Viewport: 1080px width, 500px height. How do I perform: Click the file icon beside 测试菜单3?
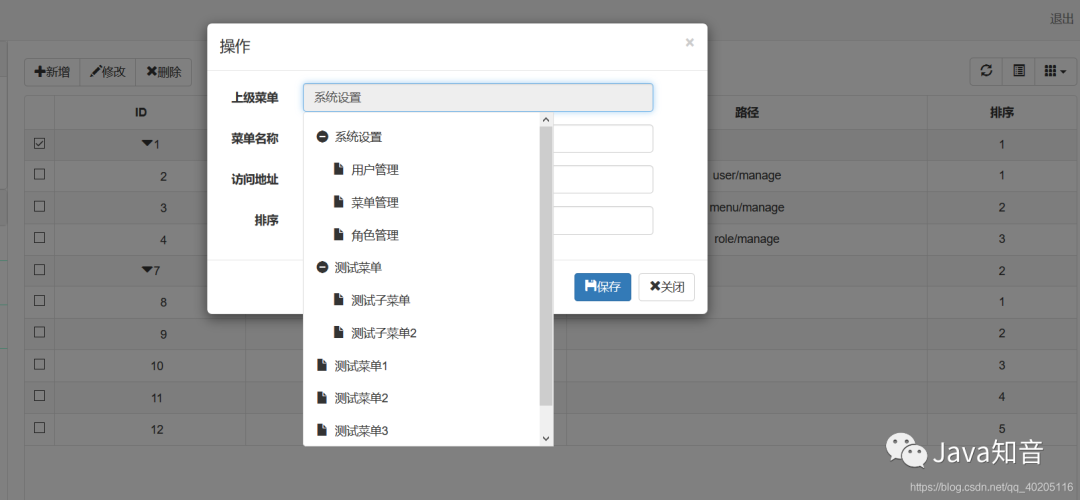tap(322, 430)
